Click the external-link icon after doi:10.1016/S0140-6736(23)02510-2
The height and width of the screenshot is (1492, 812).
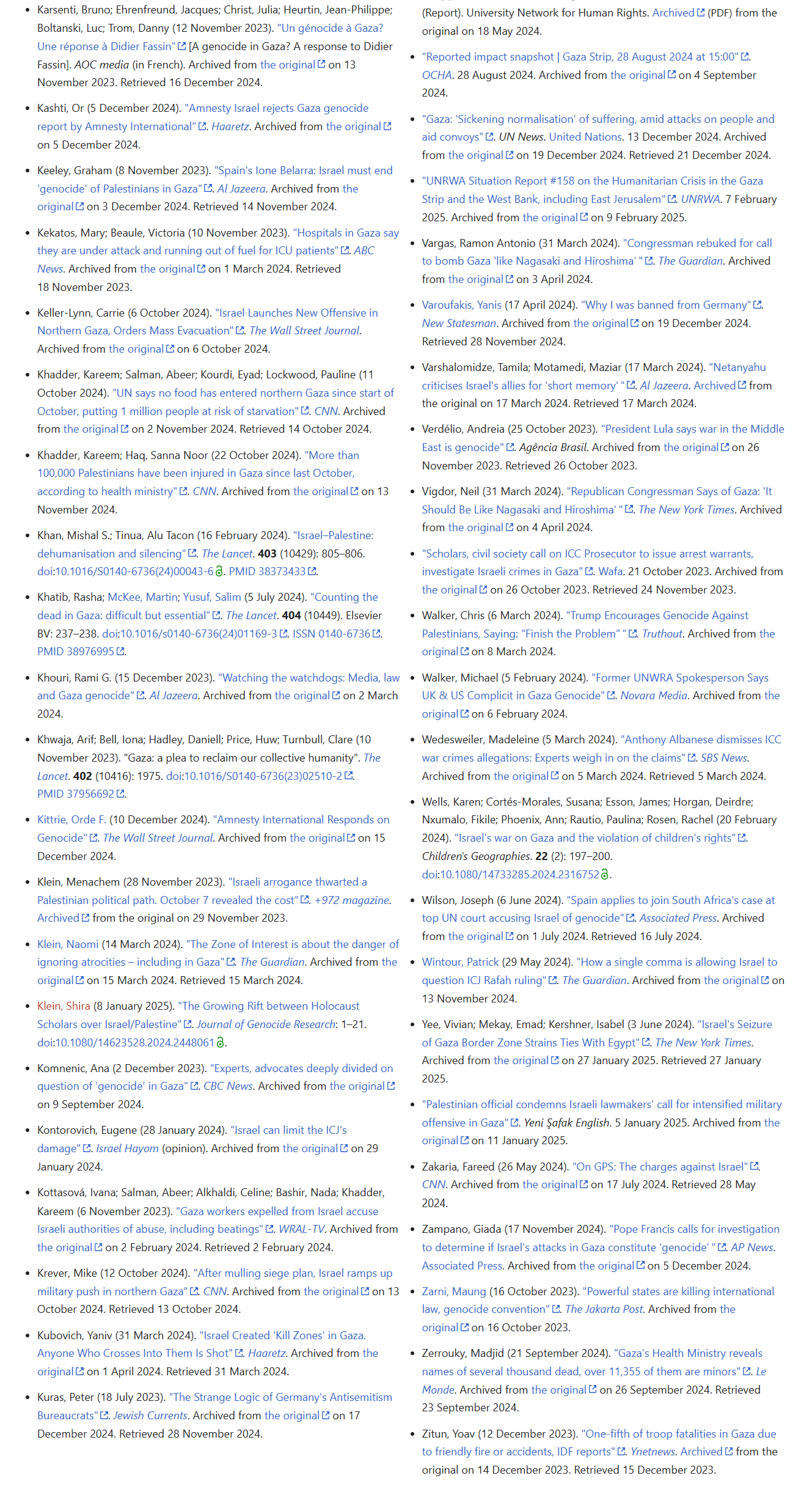pos(348,776)
